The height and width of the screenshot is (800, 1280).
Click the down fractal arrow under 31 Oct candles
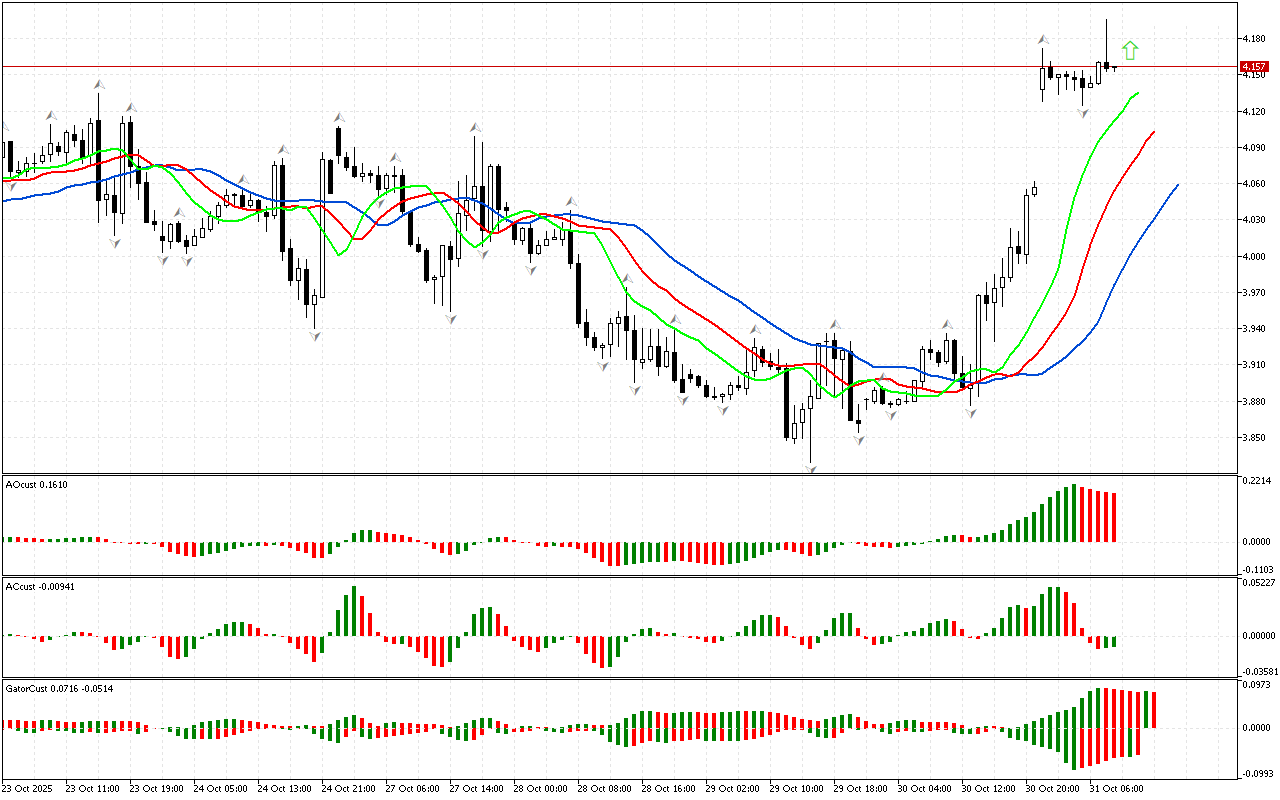(x=1083, y=113)
